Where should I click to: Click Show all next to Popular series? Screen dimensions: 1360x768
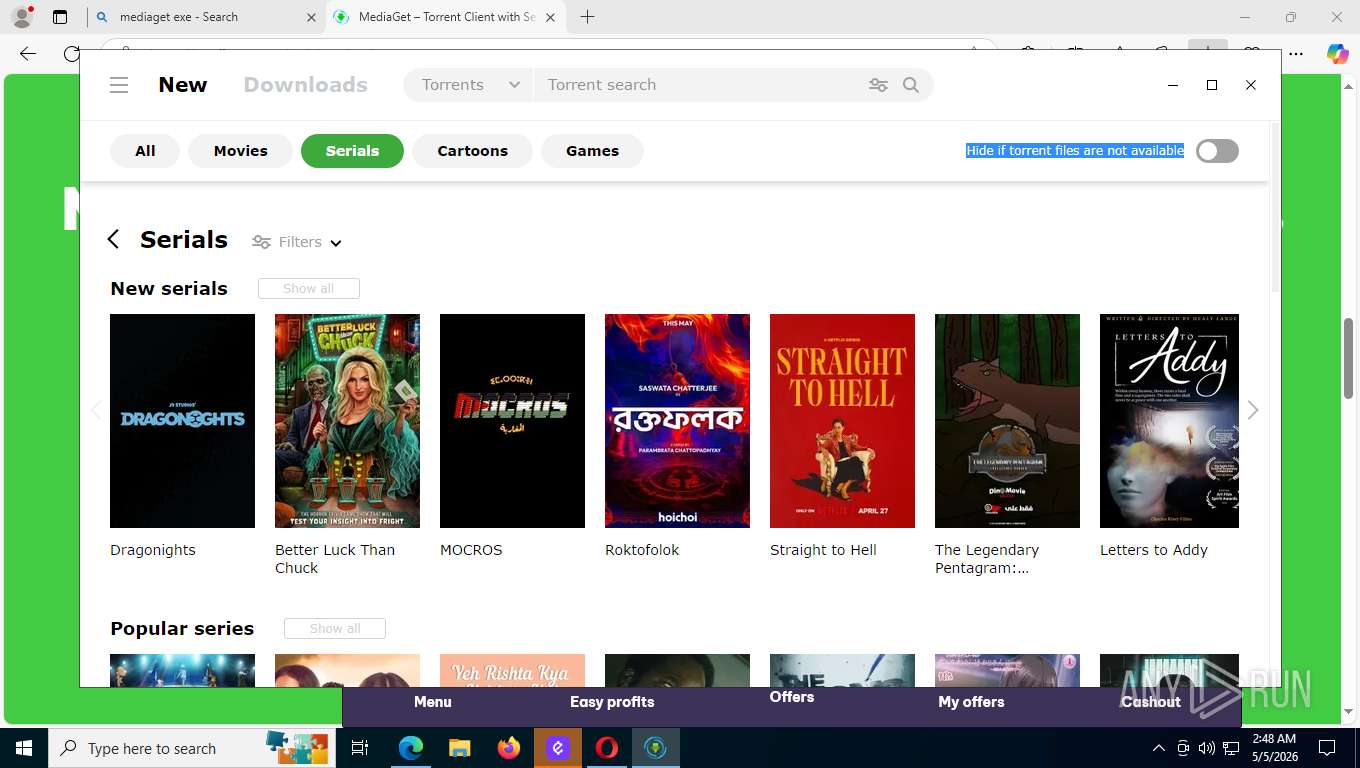coord(334,628)
